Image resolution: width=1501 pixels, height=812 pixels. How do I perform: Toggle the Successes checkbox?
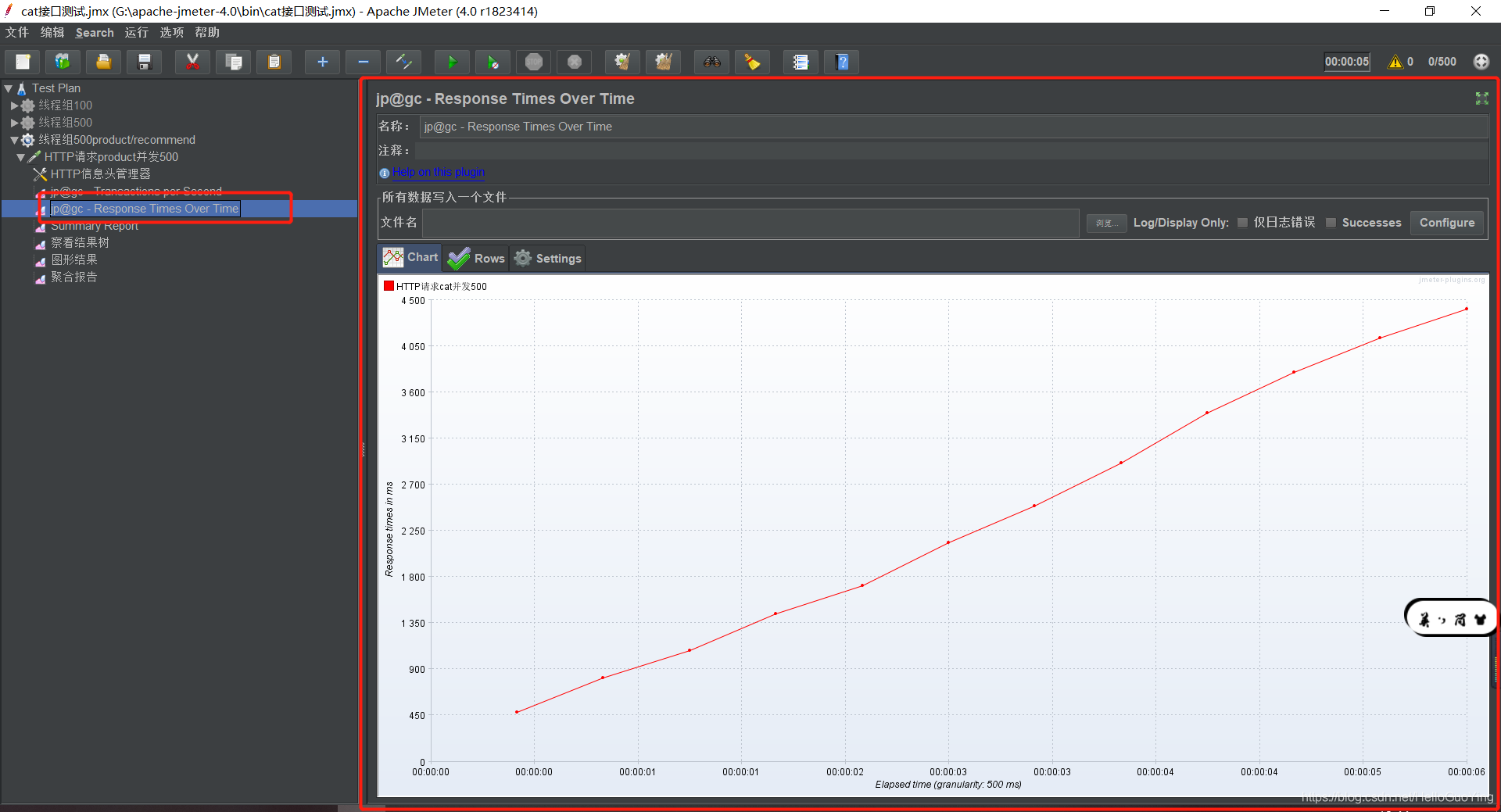tap(1331, 223)
